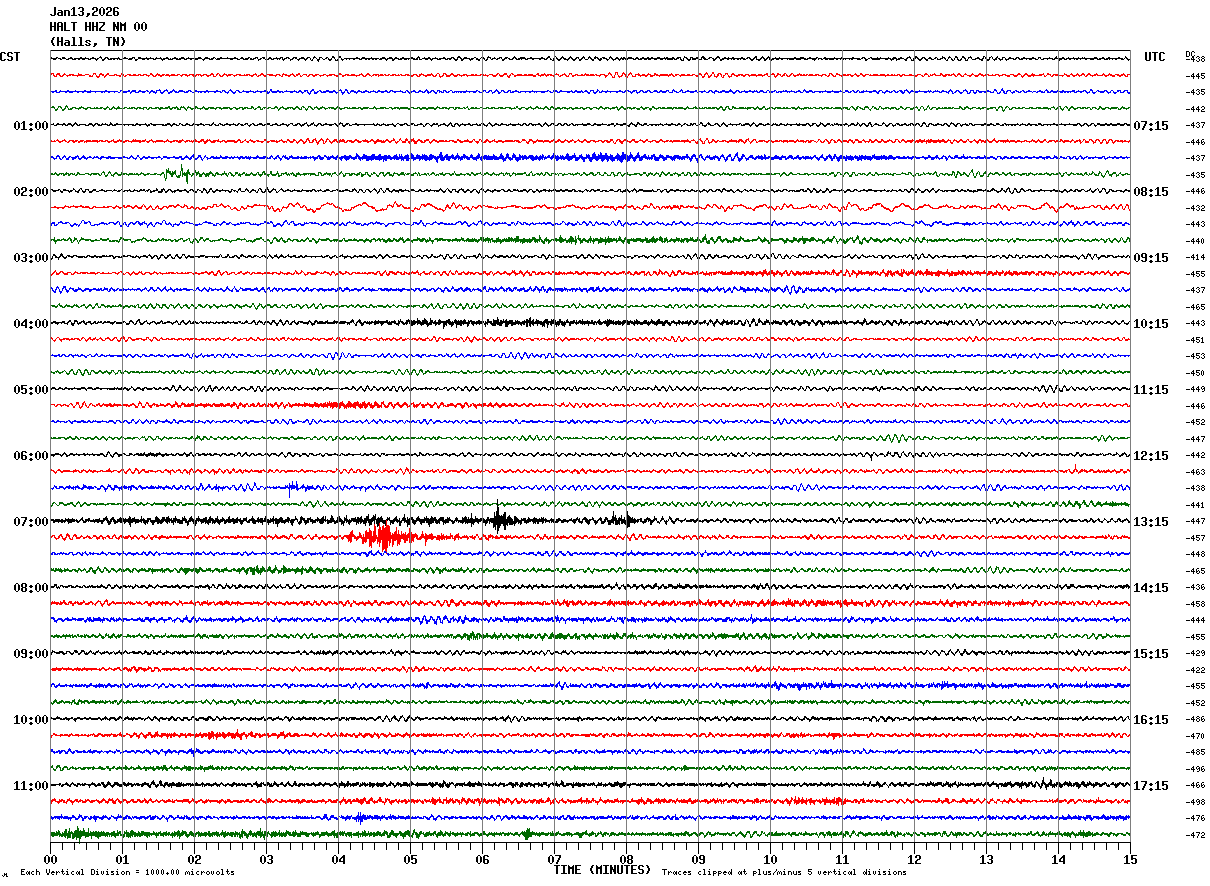Select the 03:00 CST row label

click(x=31, y=258)
